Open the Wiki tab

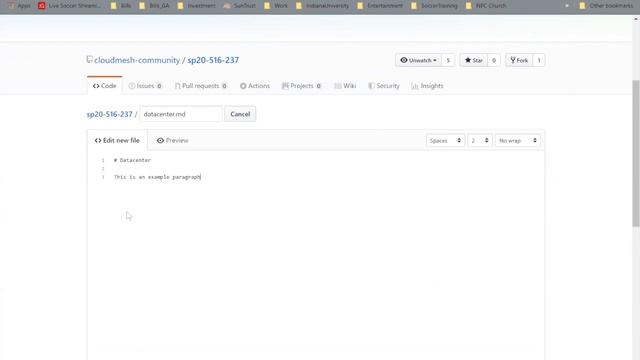click(x=345, y=86)
